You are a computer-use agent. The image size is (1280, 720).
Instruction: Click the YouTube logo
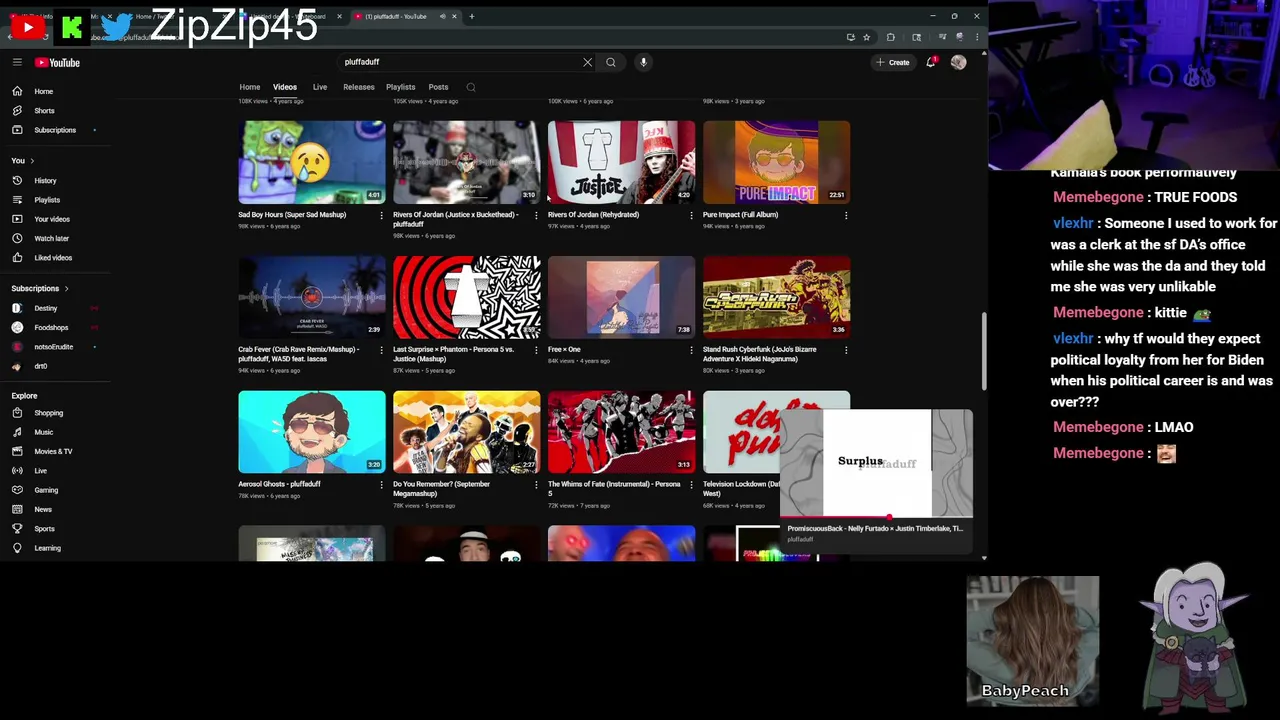pyautogui.click(x=57, y=62)
